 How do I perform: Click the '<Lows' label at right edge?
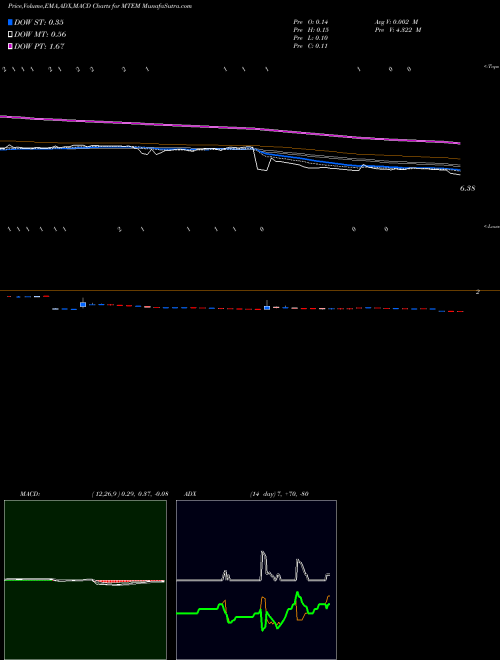(491, 226)
